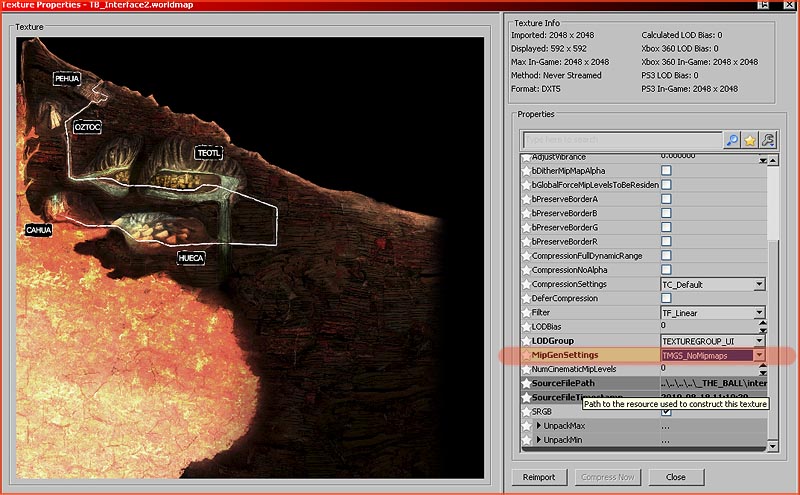Enable CompressionFullDynamicRange checkbox

click(666, 256)
